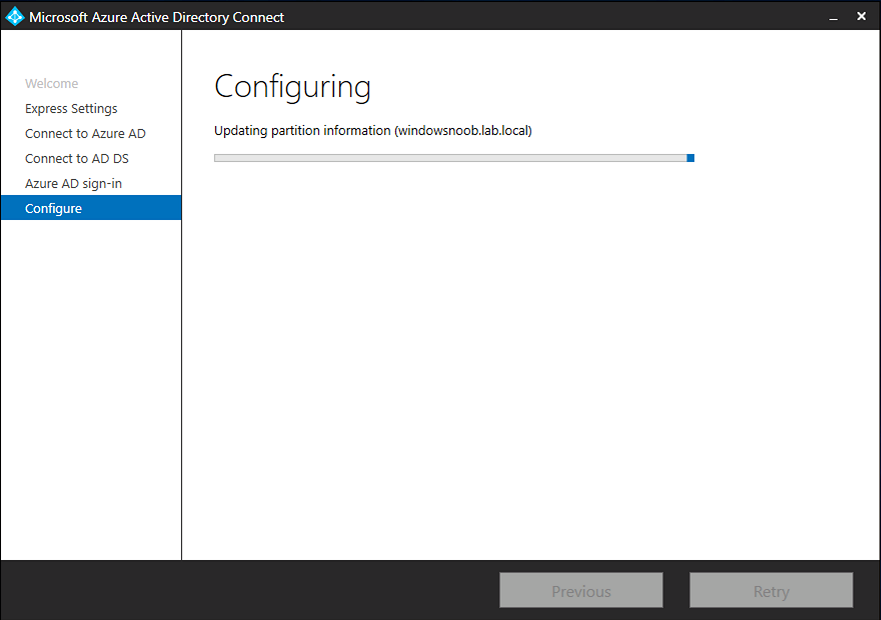Click the Previous button
The image size is (881, 620).
click(x=581, y=591)
